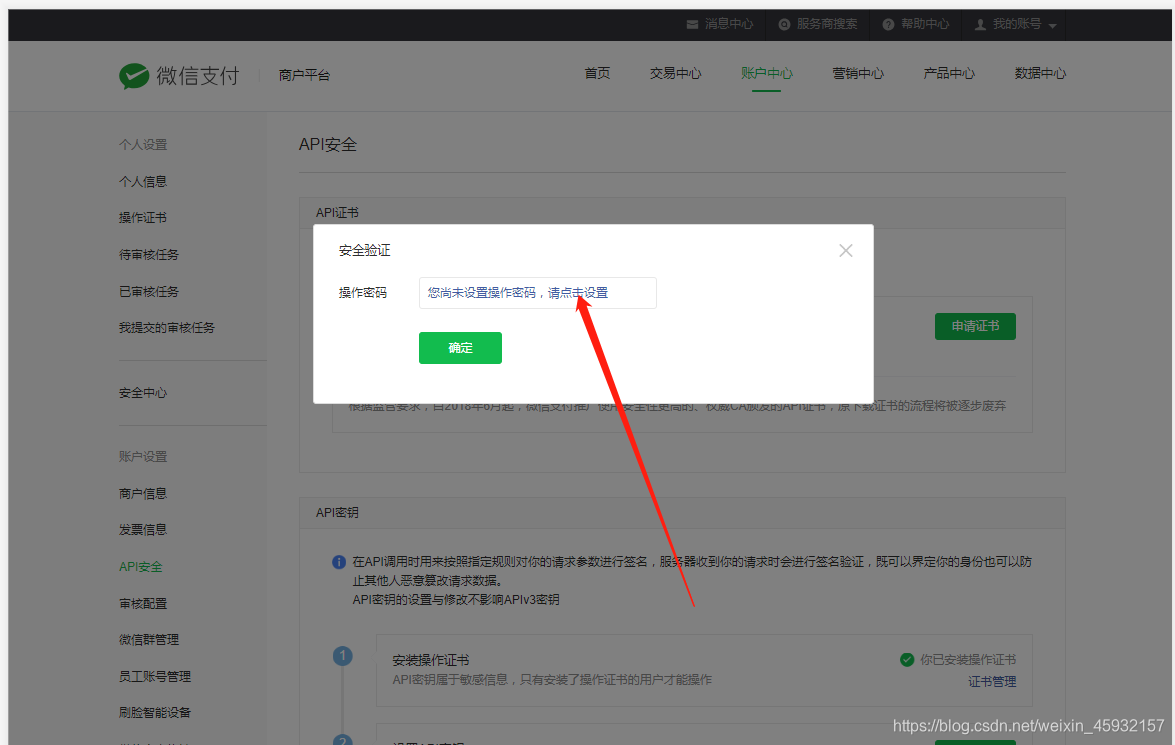The width and height of the screenshot is (1175, 745).
Task: Click green check icon beside 你已安装操作证书
Action: [907, 660]
